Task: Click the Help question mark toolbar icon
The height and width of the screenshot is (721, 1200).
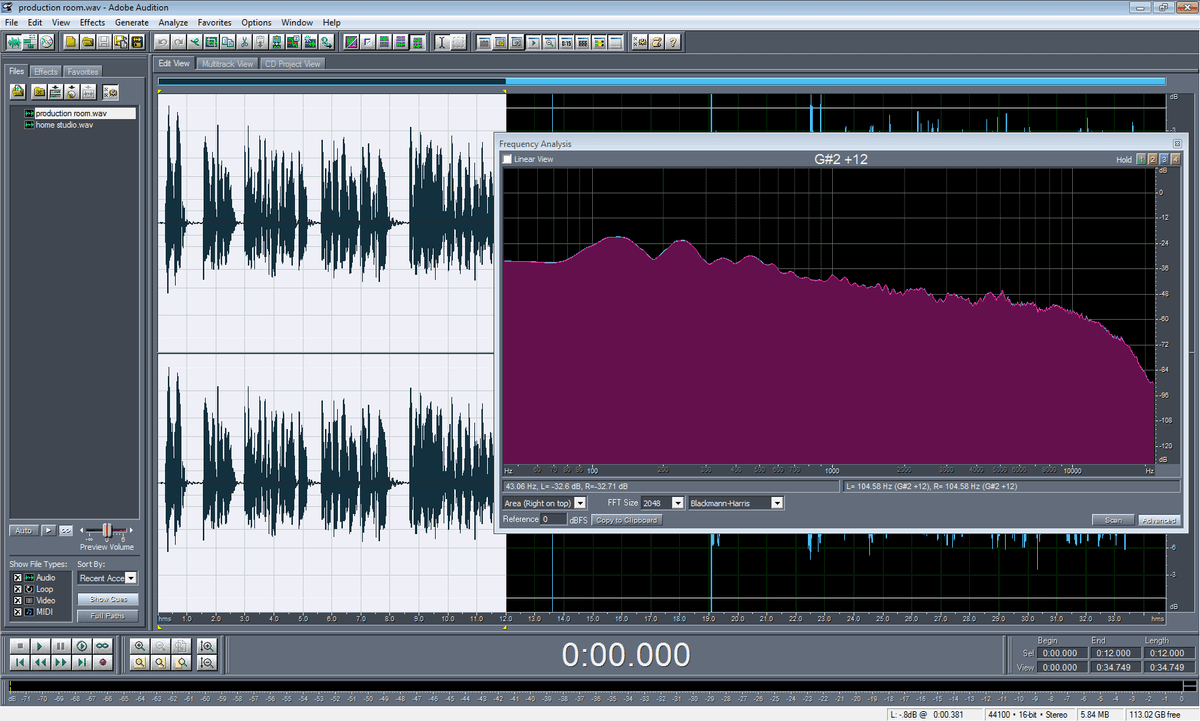Action: 674,42
